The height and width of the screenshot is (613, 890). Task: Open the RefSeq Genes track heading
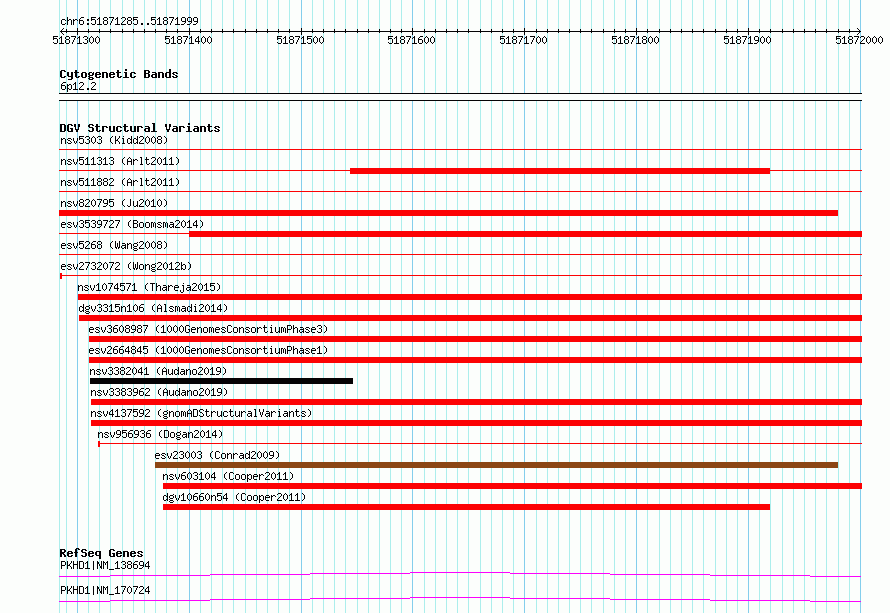tap(101, 553)
